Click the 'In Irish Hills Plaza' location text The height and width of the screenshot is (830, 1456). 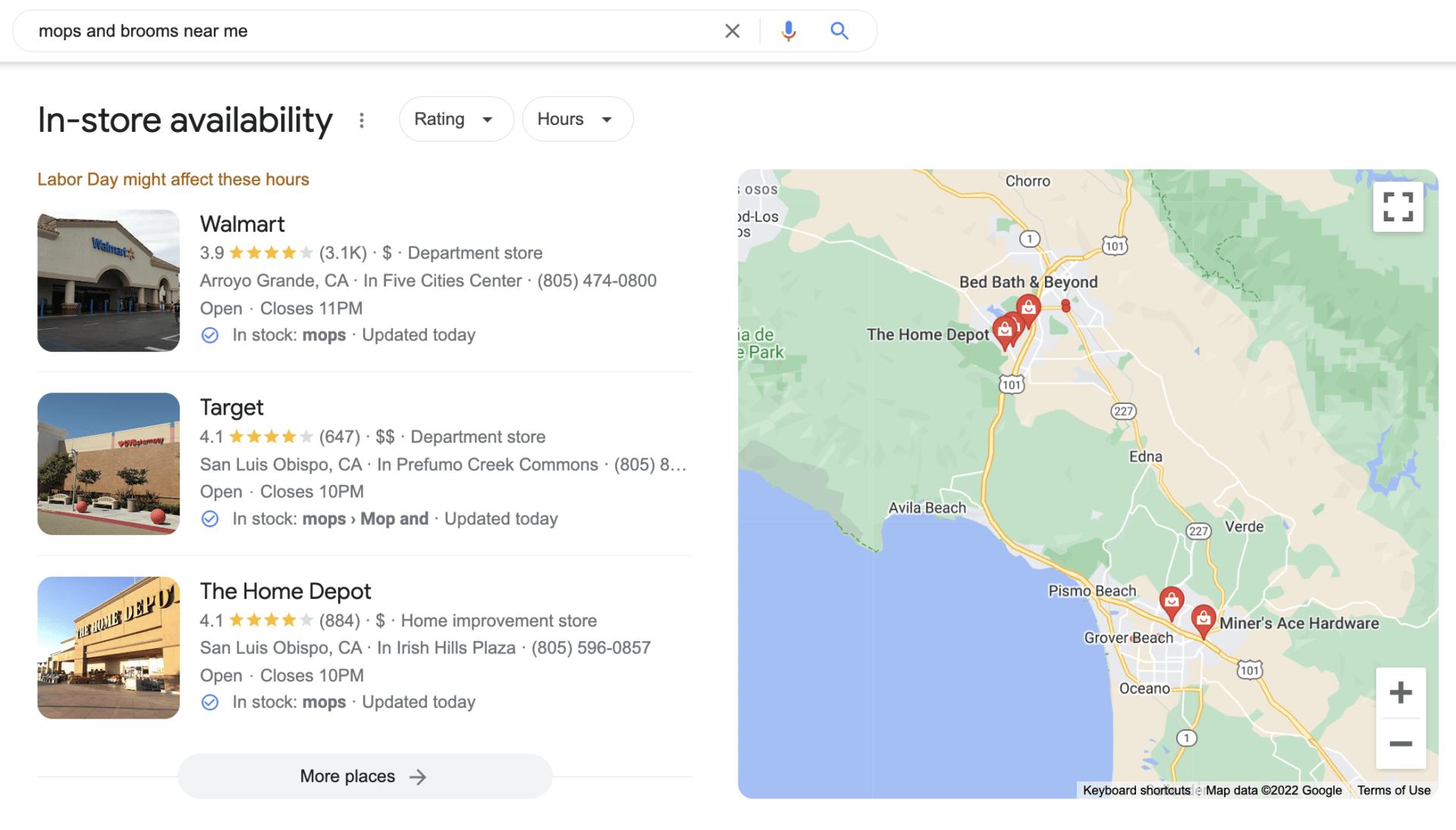point(446,647)
